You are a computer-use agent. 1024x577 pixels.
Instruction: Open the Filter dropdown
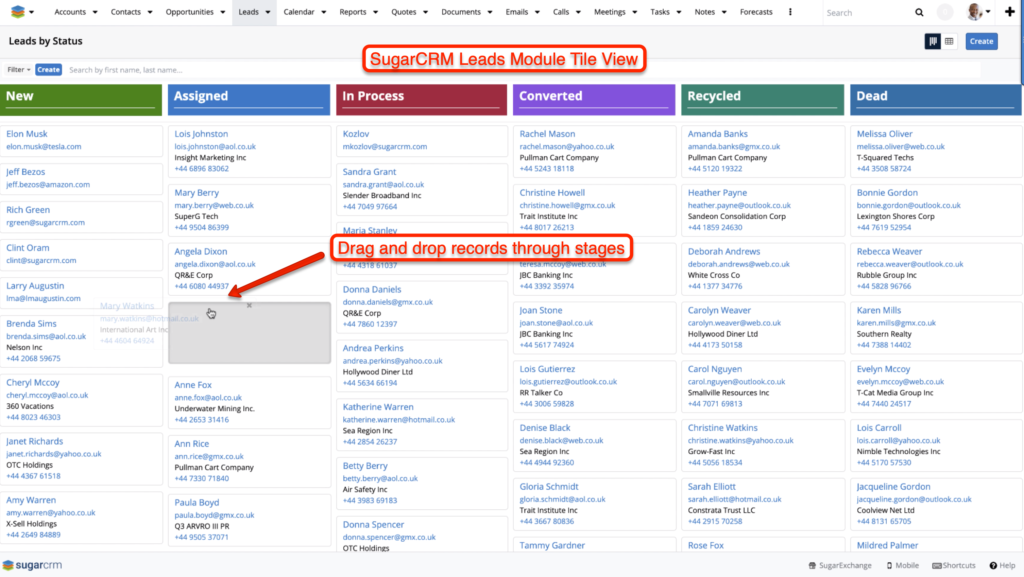coord(18,70)
